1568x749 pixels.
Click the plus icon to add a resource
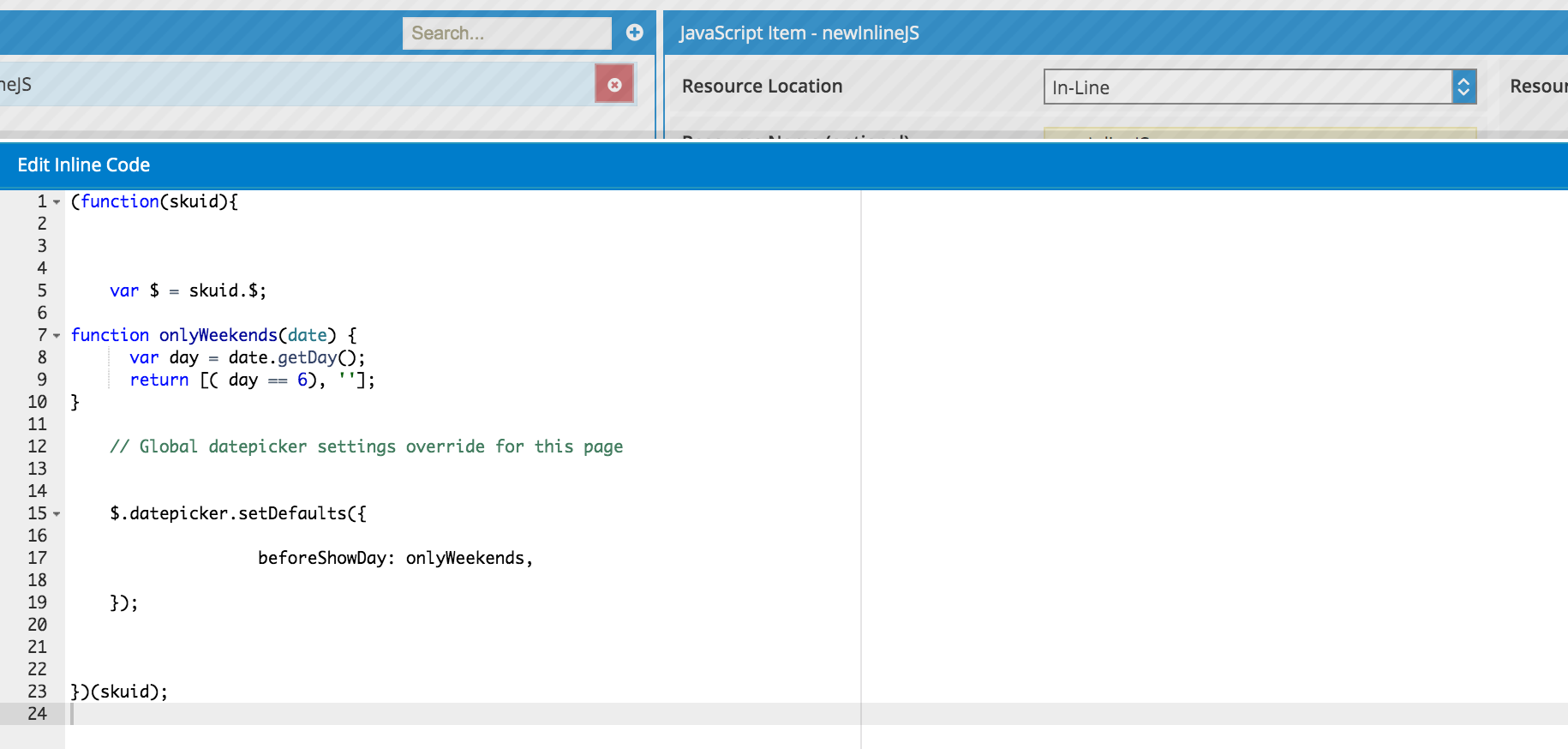pos(635,33)
